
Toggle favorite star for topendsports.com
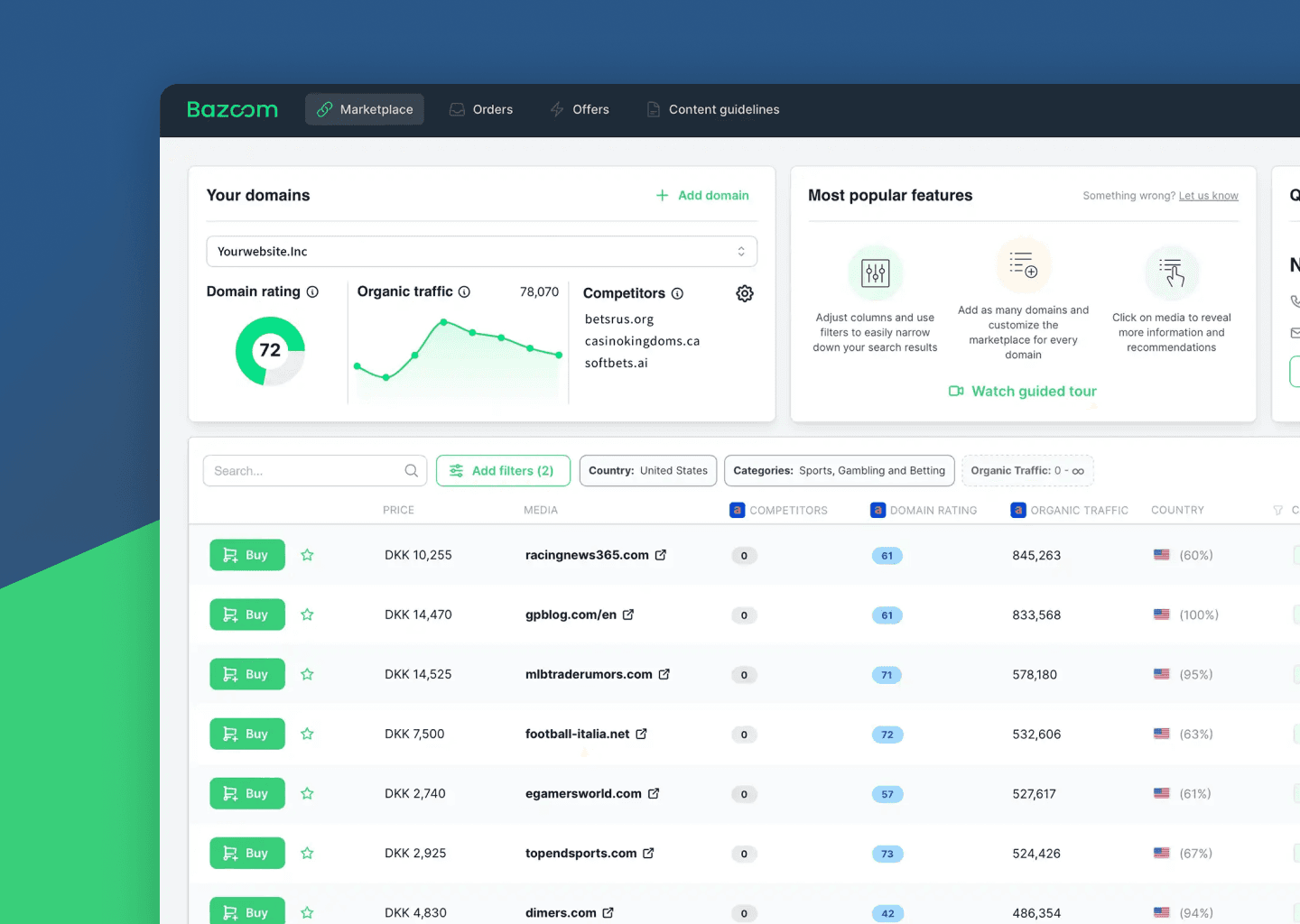point(307,853)
